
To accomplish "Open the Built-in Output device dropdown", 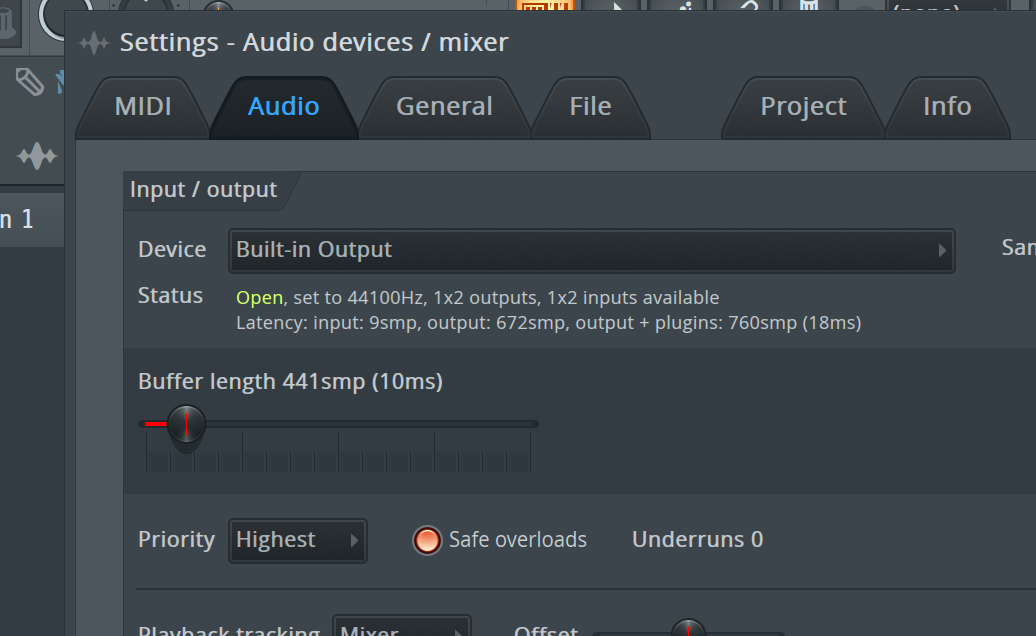I will pos(591,250).
